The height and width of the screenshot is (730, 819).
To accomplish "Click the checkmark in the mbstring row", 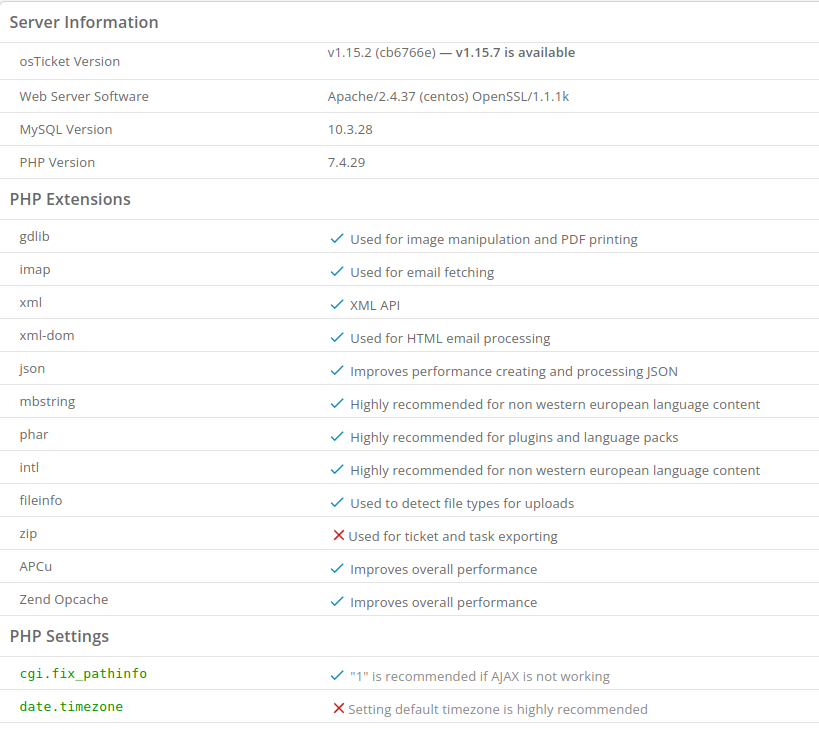I will 337,404.
